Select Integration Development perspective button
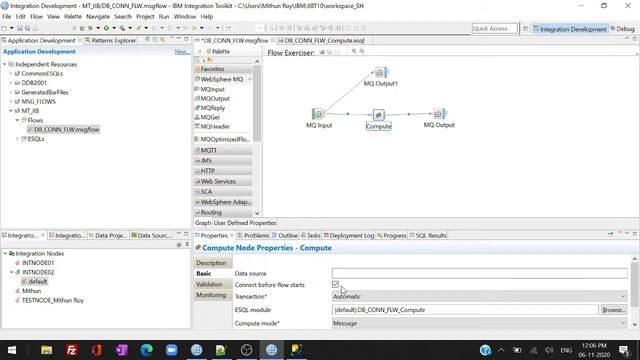The height and width of the screenshot is (360, 640). (x=570, y=29)
